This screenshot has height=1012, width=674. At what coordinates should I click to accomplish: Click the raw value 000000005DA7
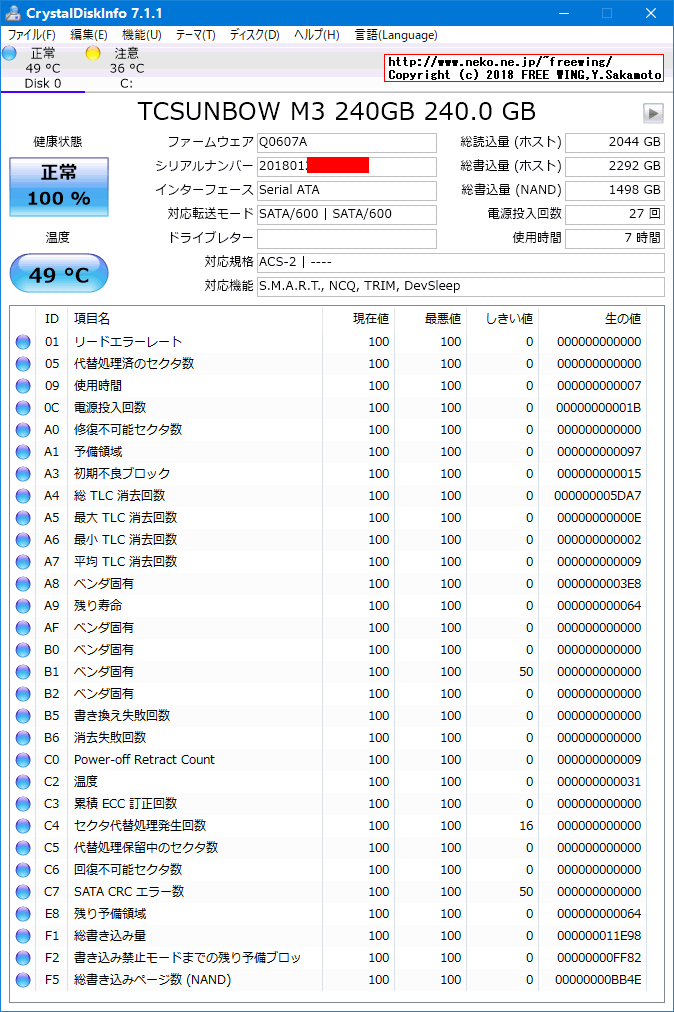coord(598,496)
